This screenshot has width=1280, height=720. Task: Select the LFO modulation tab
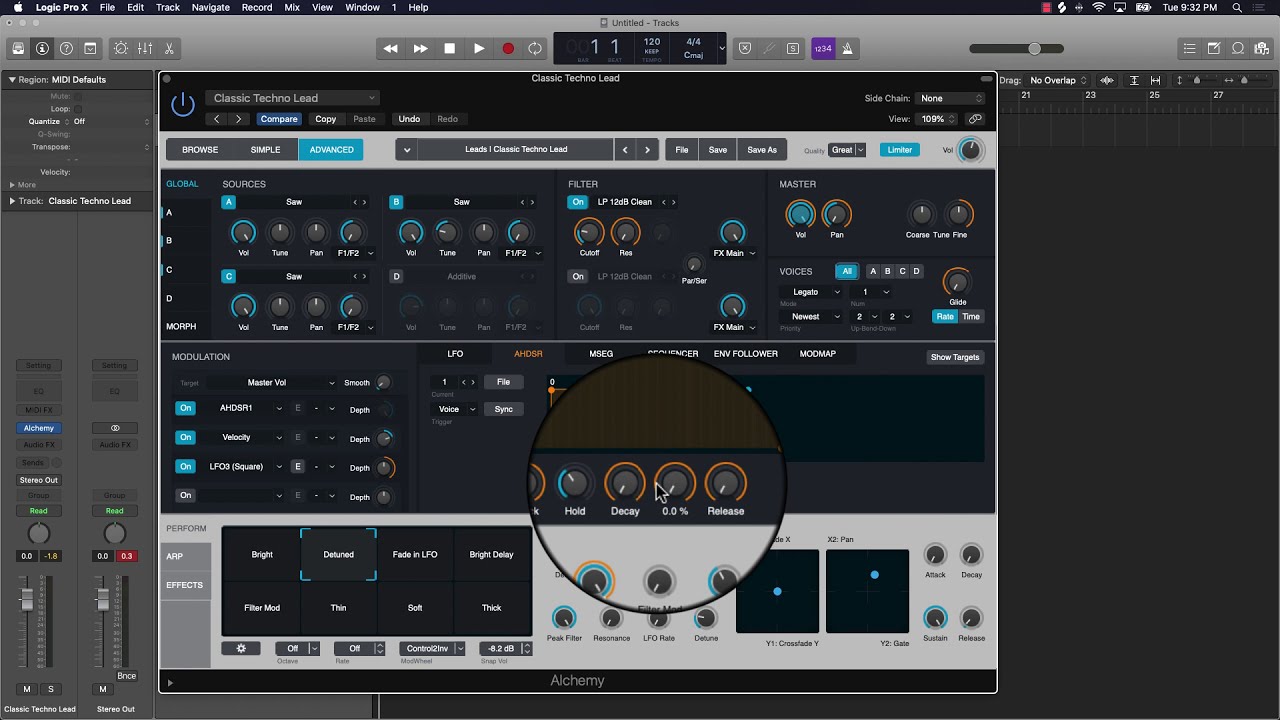pyautogui.click(x=455, y=354)
